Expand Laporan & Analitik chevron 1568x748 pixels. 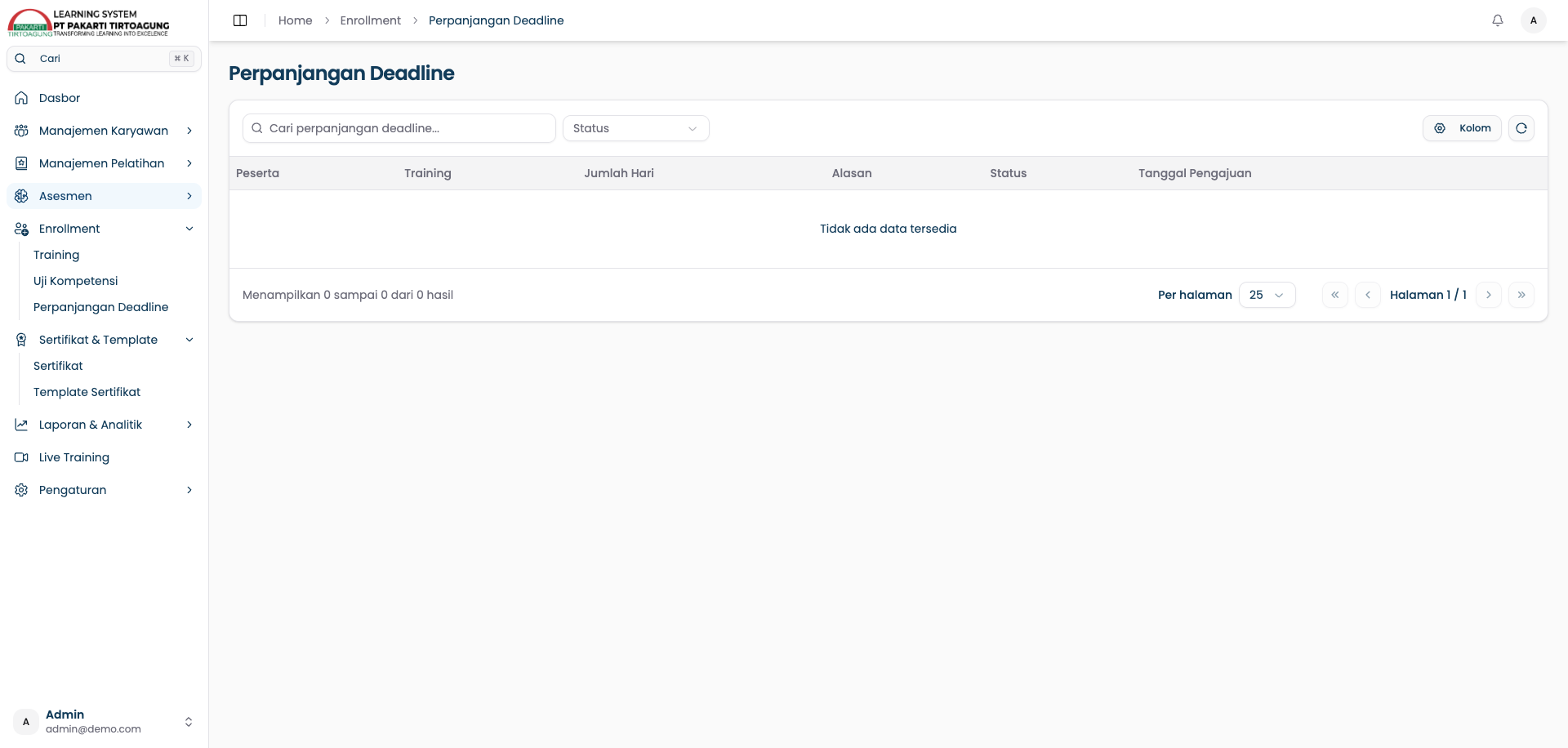click(189, 425)
